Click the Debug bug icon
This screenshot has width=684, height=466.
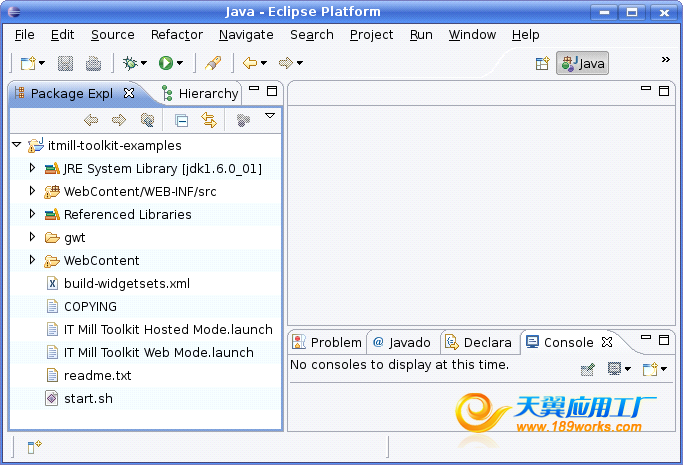pos(130,63)
